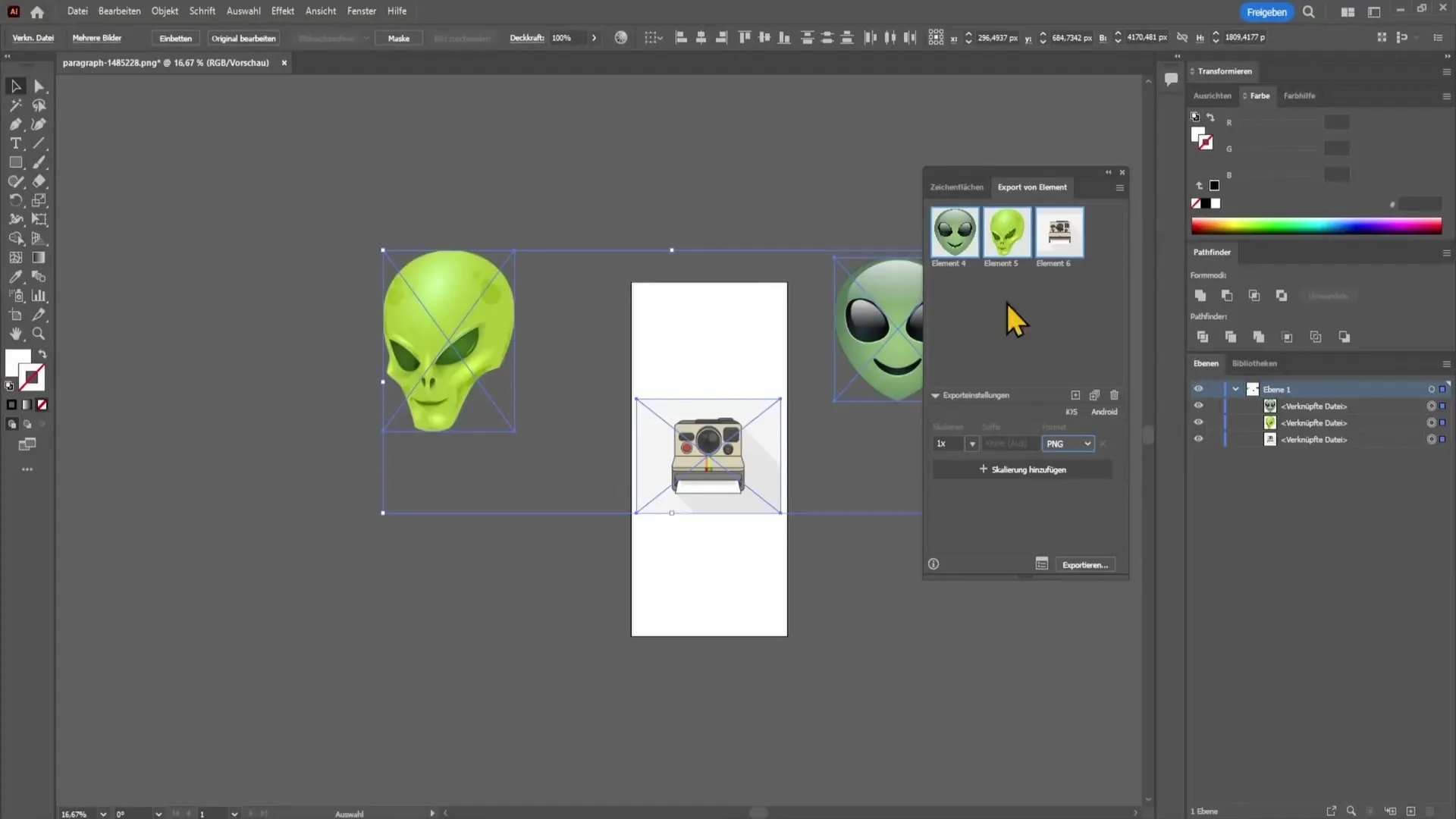The image size is (1456, 819).
Task: Create new layer in Layers panel
Action: tap(1410, 811)
